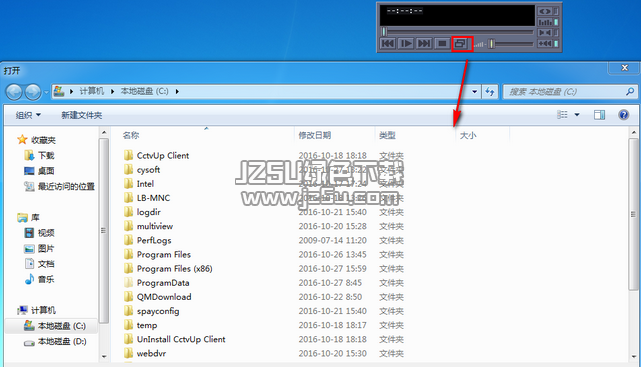Open 桌面 in favorites

coord(40,171)
